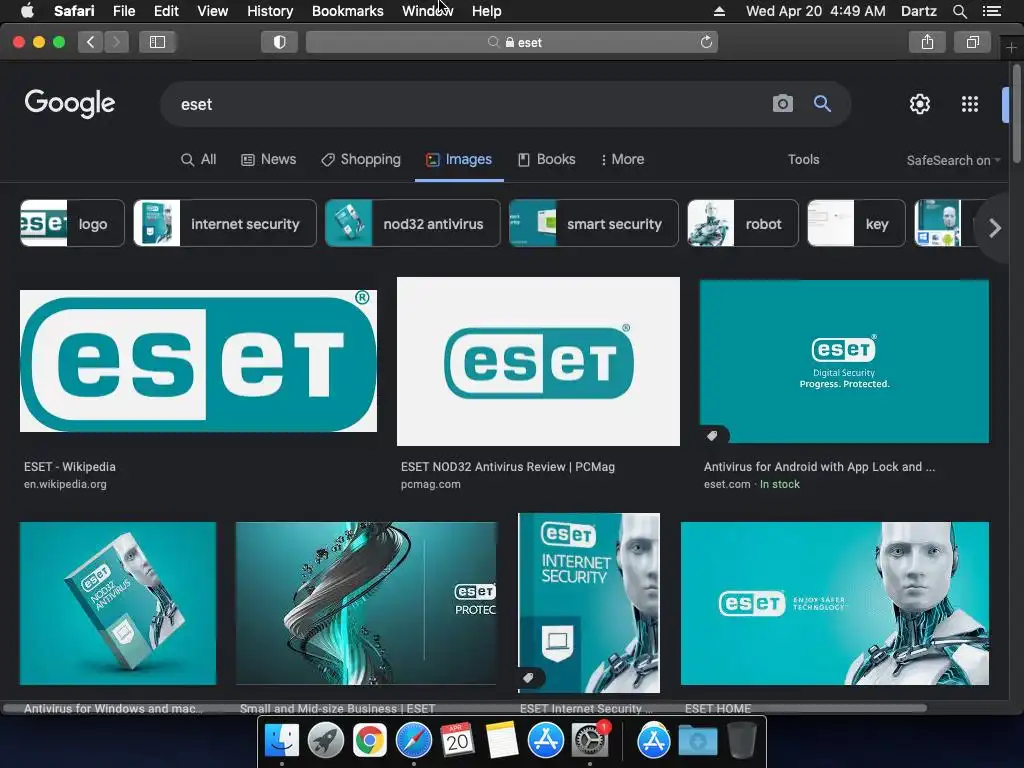Image resolution: width=1024 pixels, height=768 pixels.
Task: Select the internet security suggestion chip
Action: (225, 223)
